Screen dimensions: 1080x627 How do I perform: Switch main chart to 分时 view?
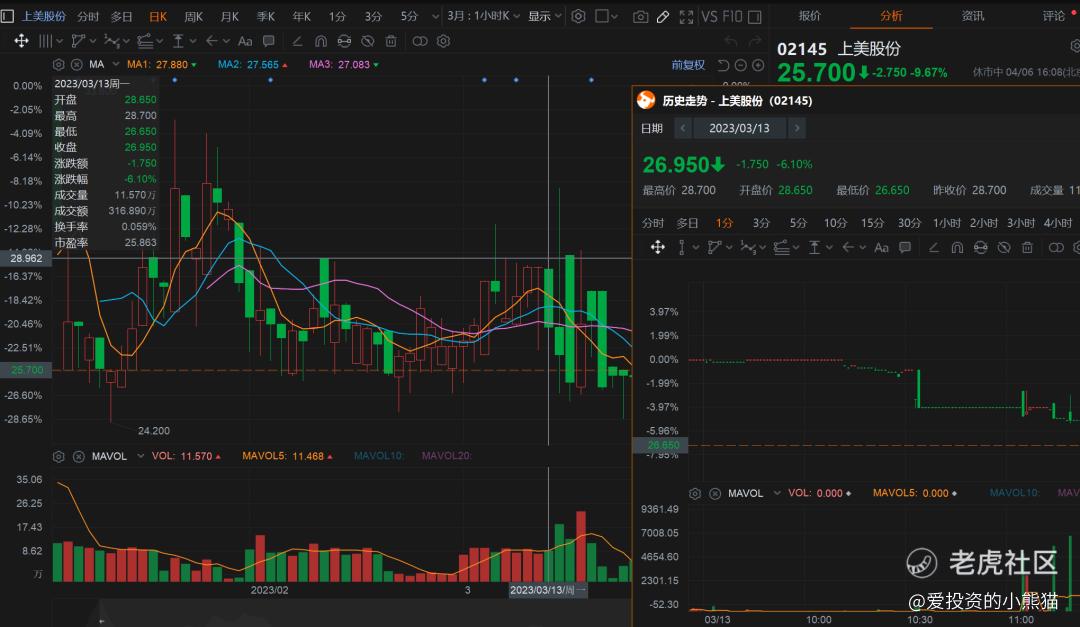coord(88,16)
